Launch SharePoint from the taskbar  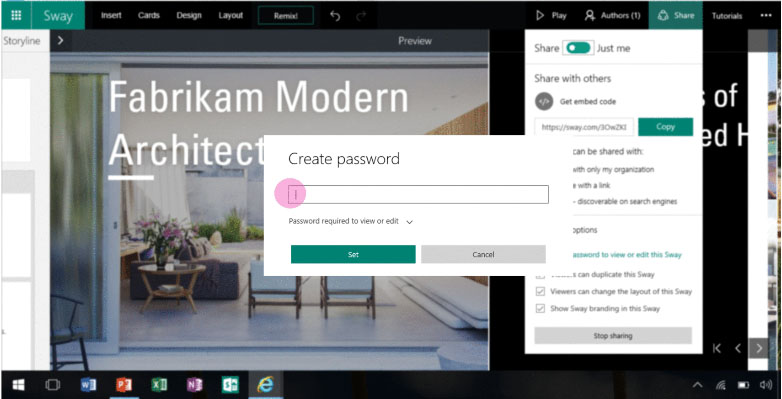(x=230, y=385)
